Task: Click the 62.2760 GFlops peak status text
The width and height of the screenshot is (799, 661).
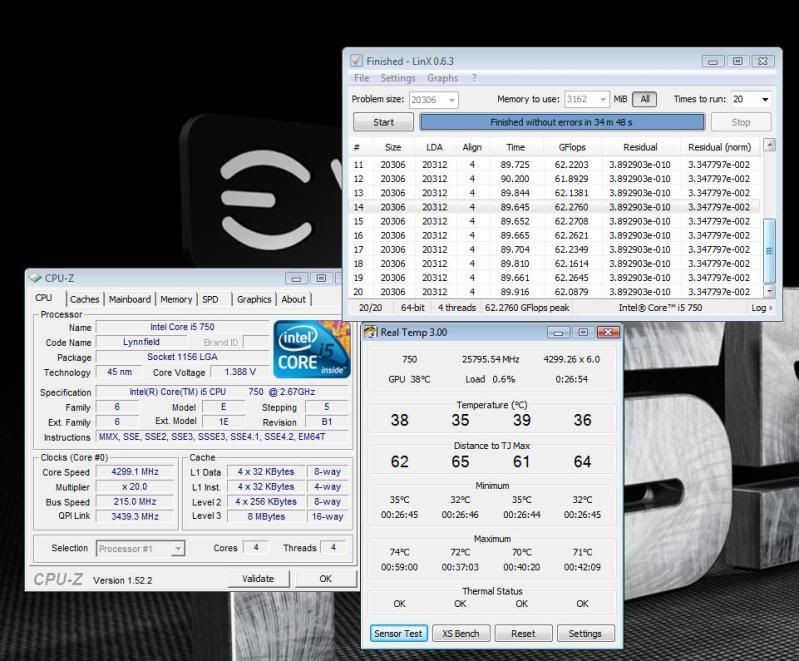Action: (x=527, y=308)
